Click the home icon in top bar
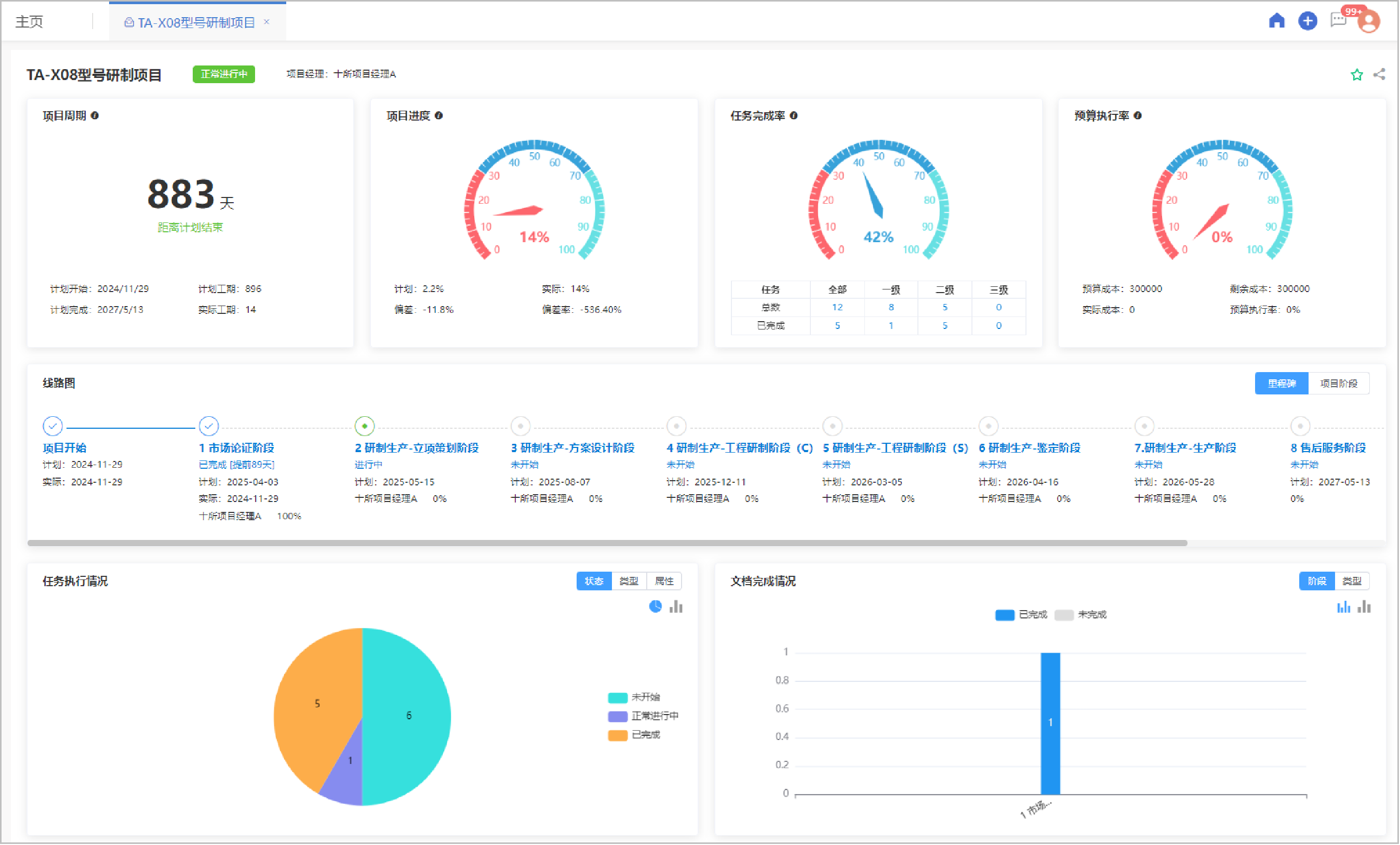This screenshot has height=845, width=1400. [x=1277, y=21]
